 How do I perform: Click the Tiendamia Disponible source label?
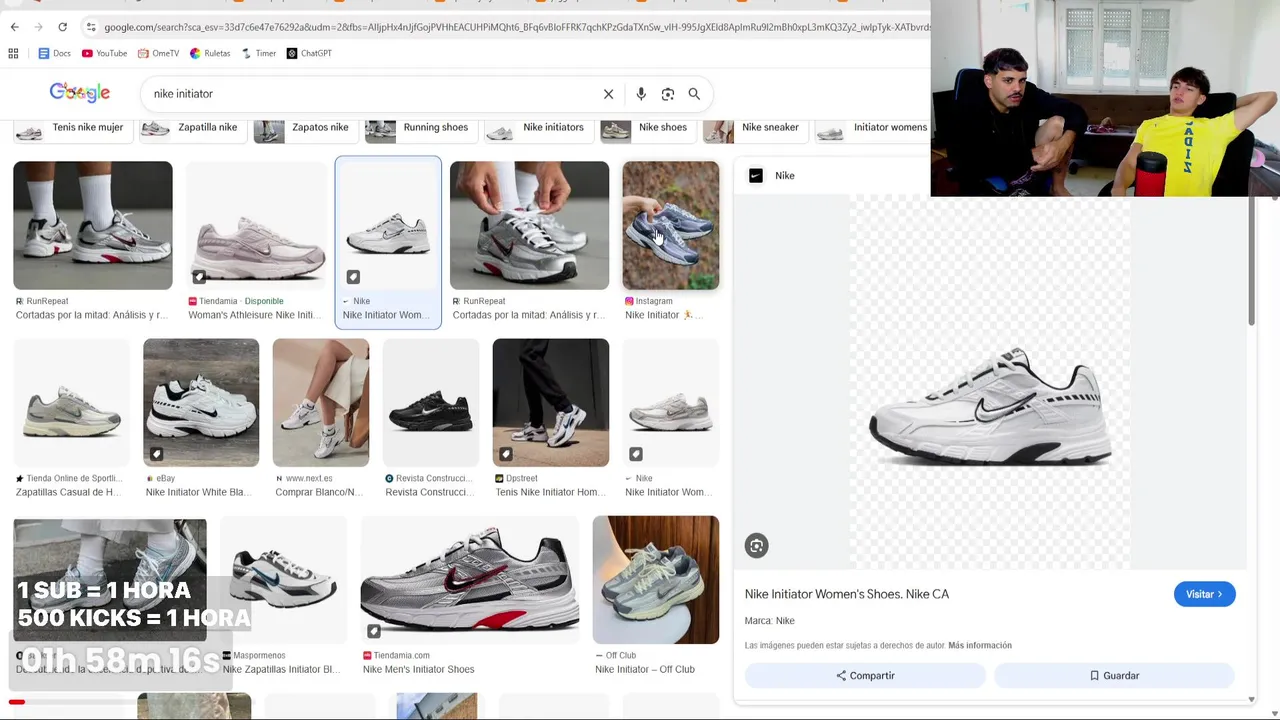236,301
